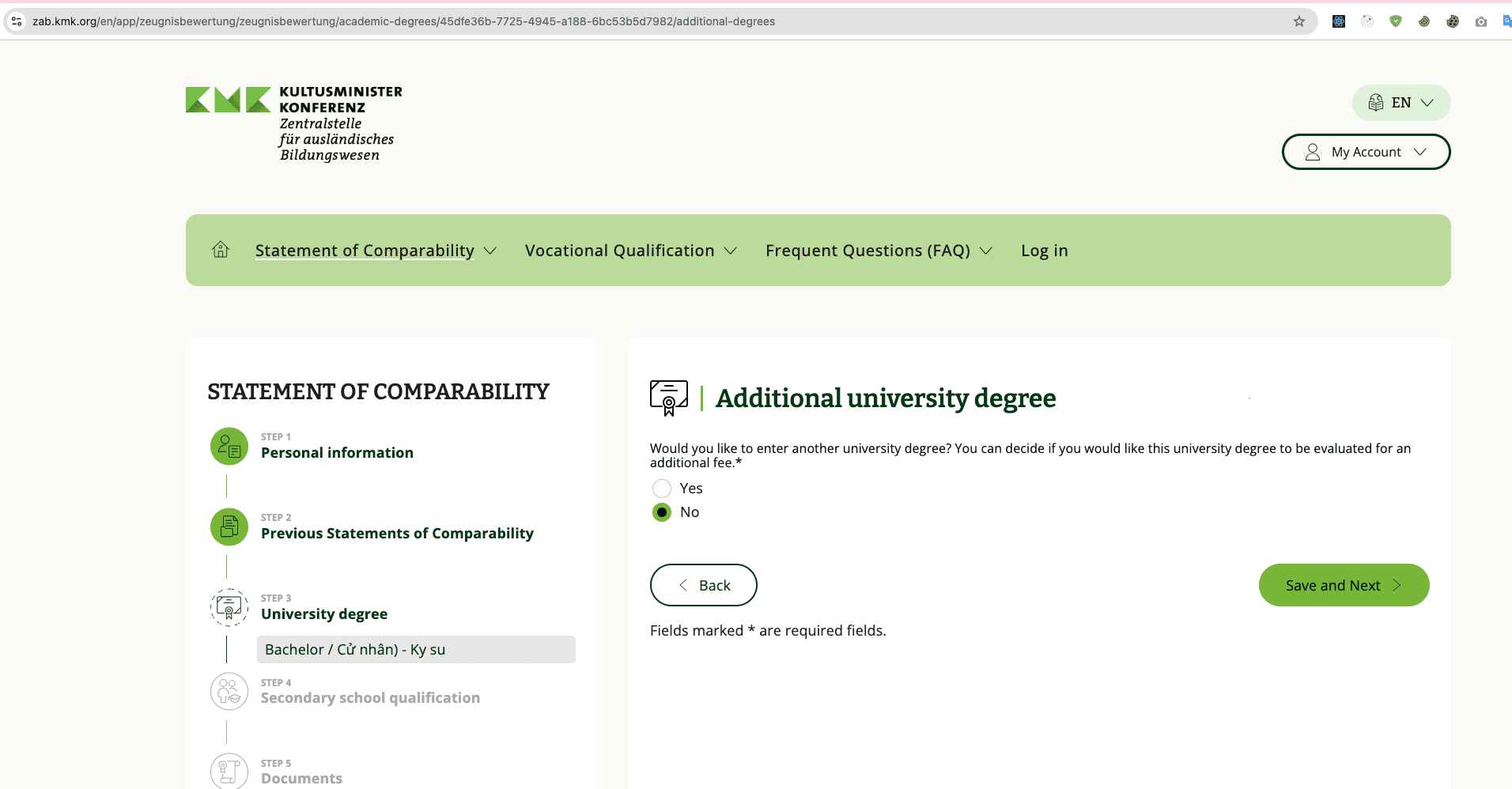Click the camera screenshot extension icon

pyautogui.click(x=1482, y=21)
